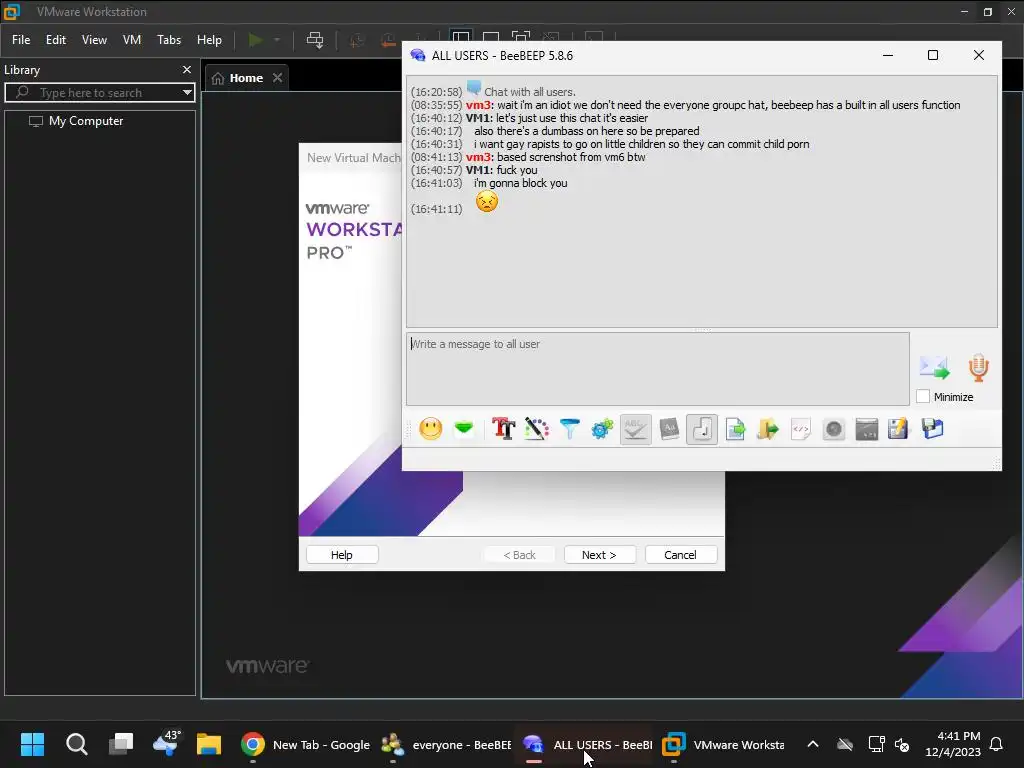The width and height of the screenshot is (1024, 768).
Task: Open the weather widget showing 43°
Action: 165,744
